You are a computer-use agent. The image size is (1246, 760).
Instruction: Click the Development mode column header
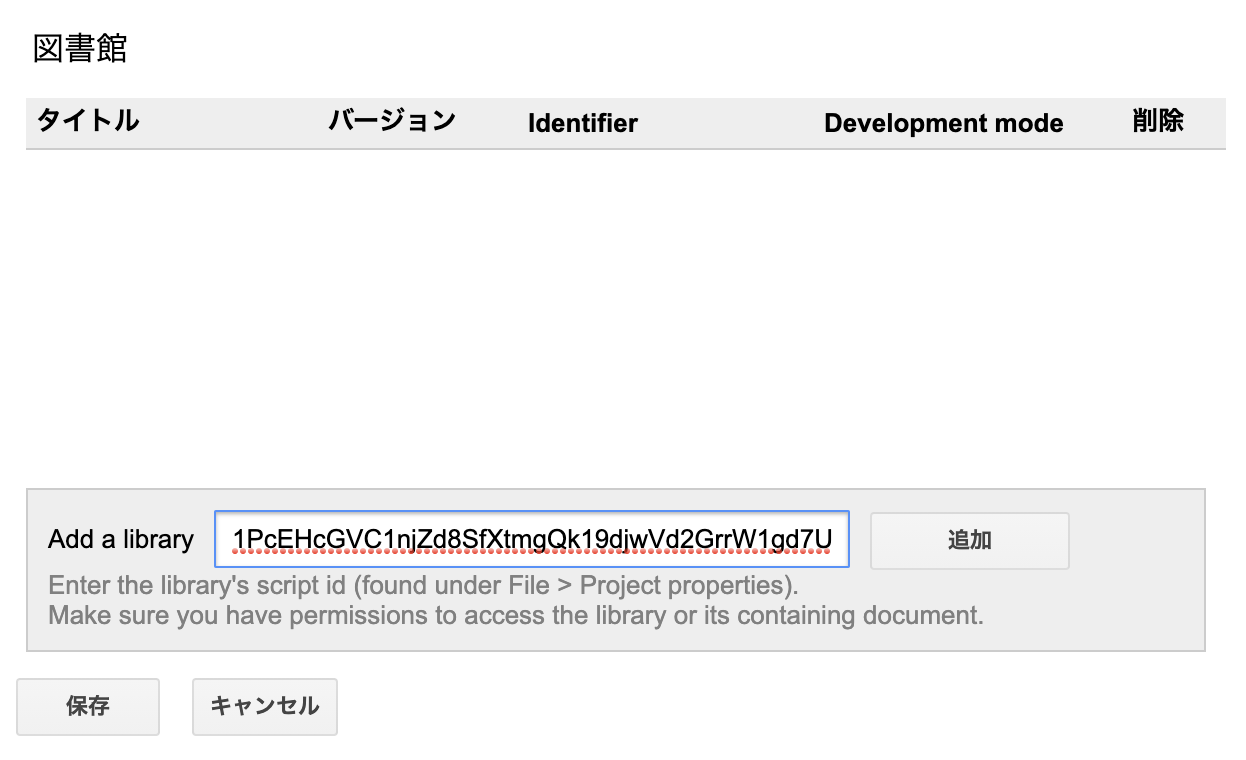tap(943, 123)
